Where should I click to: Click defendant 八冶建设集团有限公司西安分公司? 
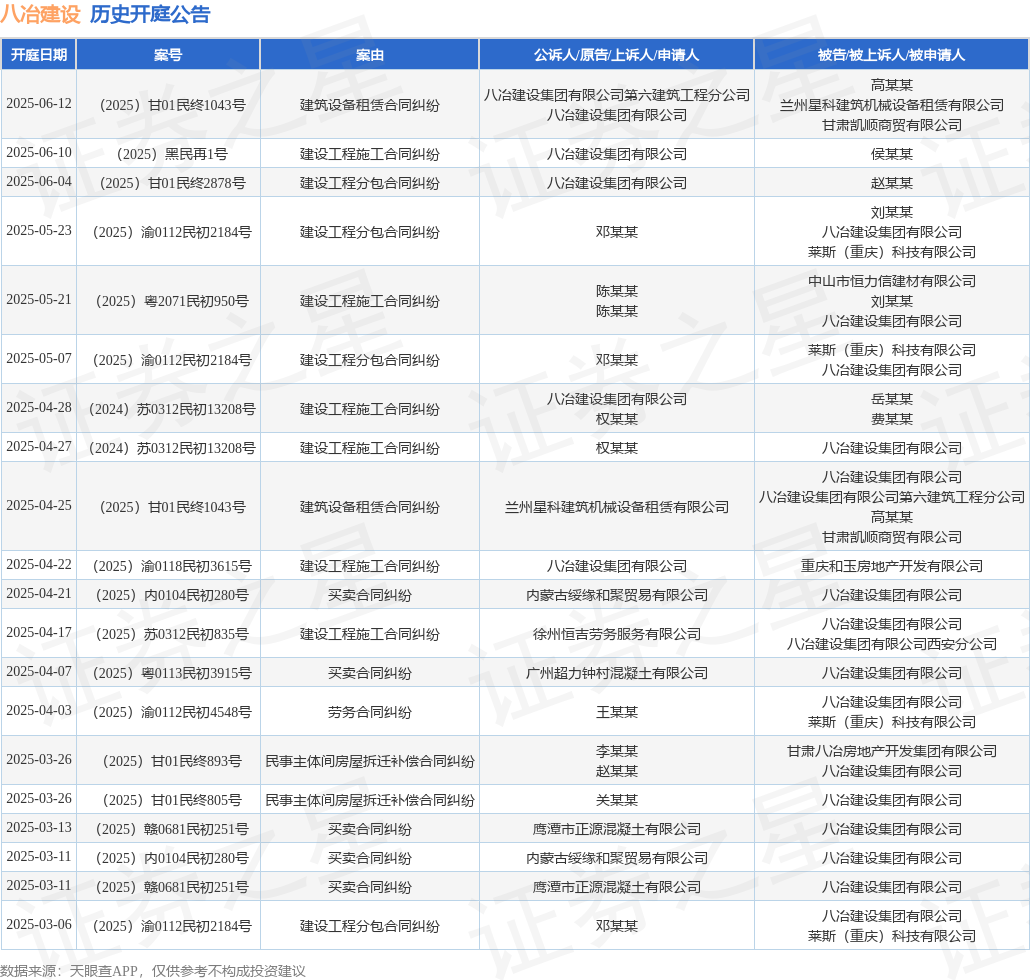[x=891, y=644]
